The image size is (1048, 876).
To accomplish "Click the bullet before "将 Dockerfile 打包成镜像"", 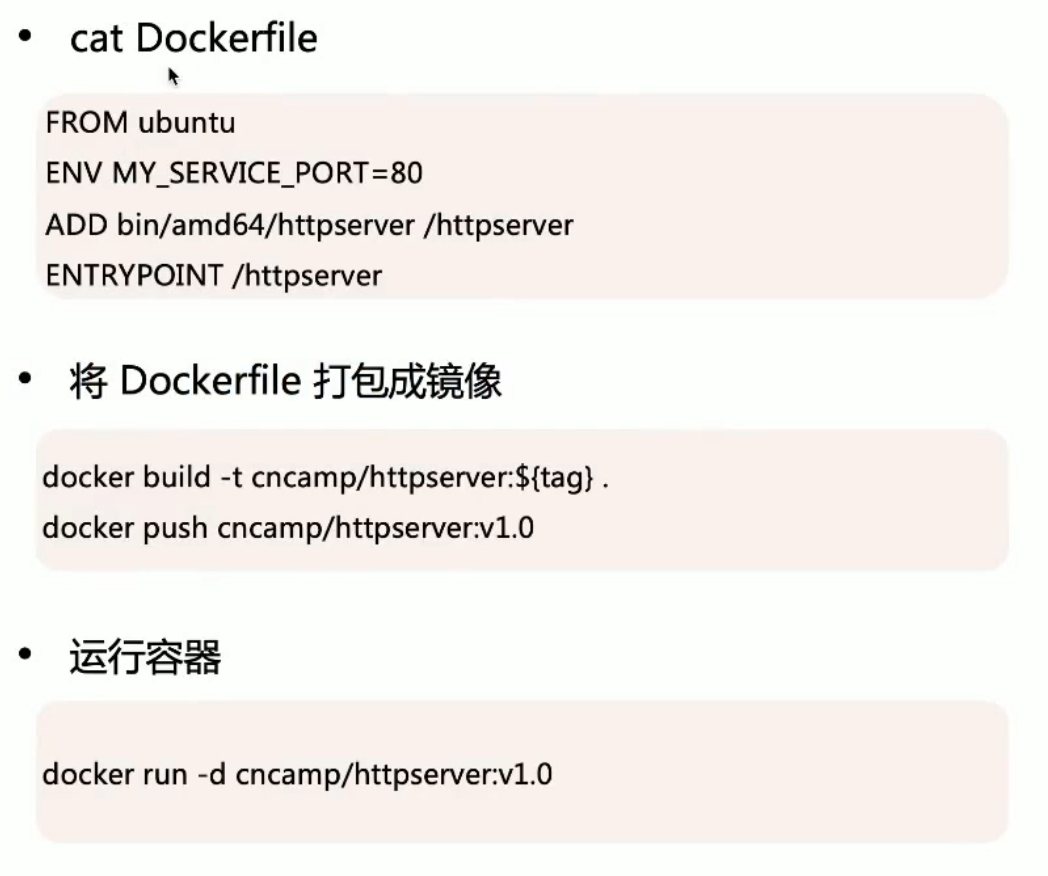I will [x=24, y=380].
